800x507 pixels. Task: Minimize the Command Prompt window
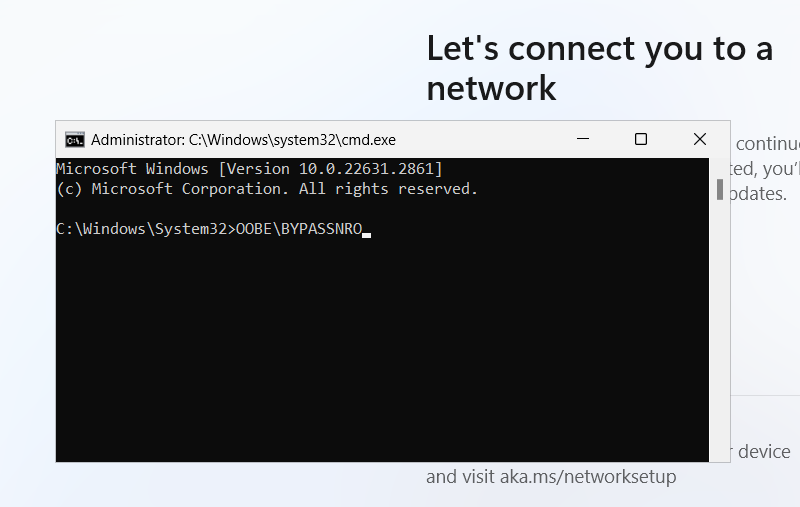point(583,139)
